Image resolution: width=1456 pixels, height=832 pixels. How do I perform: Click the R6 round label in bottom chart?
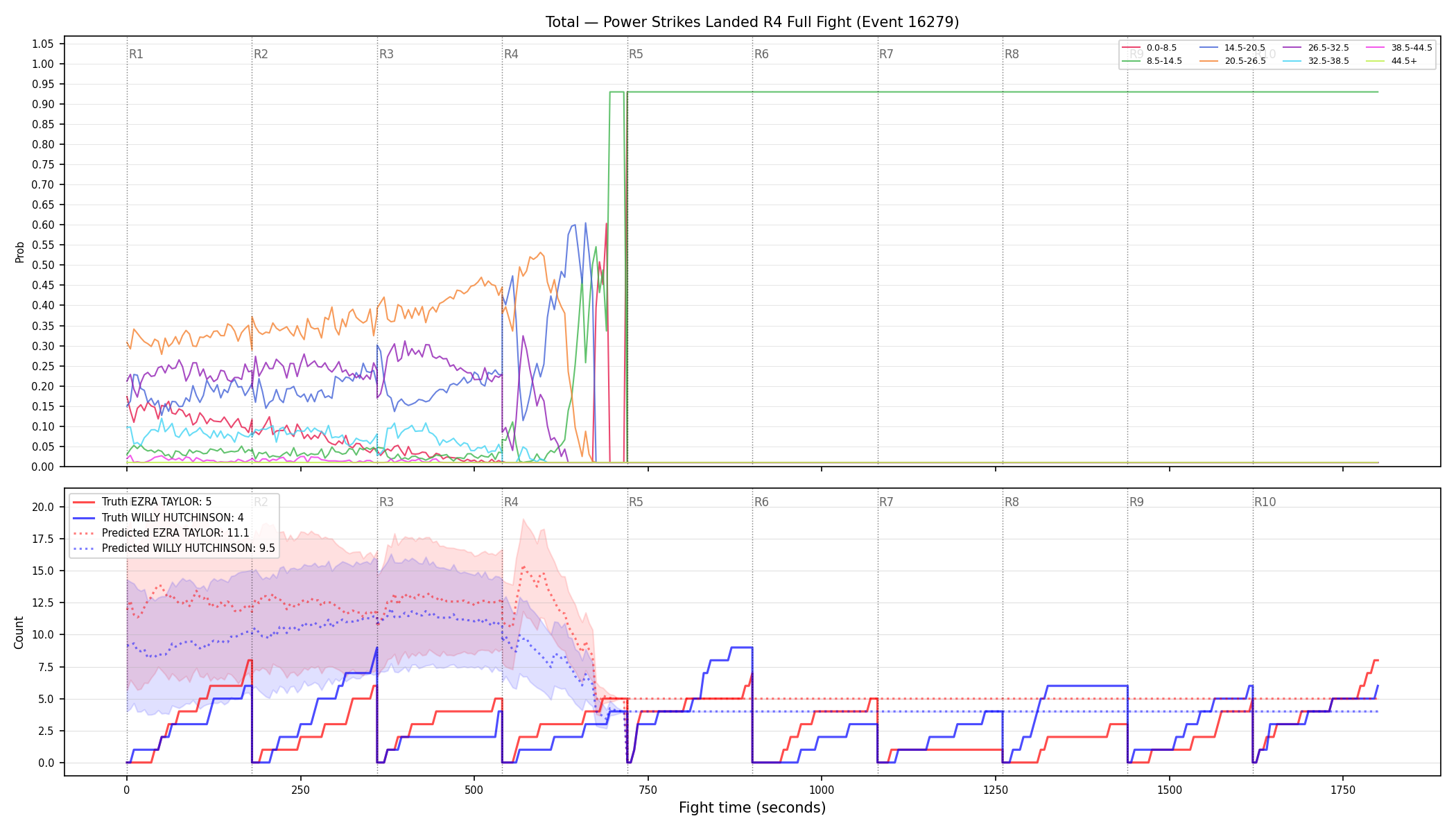pos(761,502)
